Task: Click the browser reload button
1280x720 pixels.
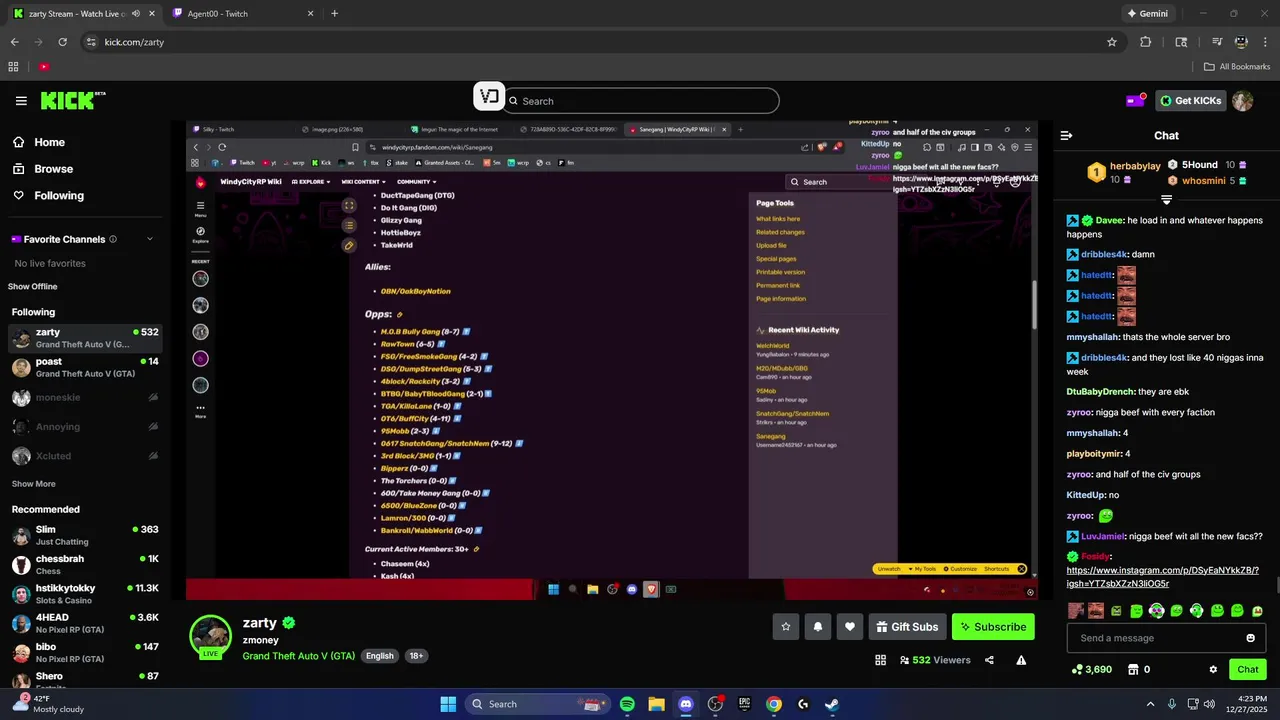Action: click(62, 42)
